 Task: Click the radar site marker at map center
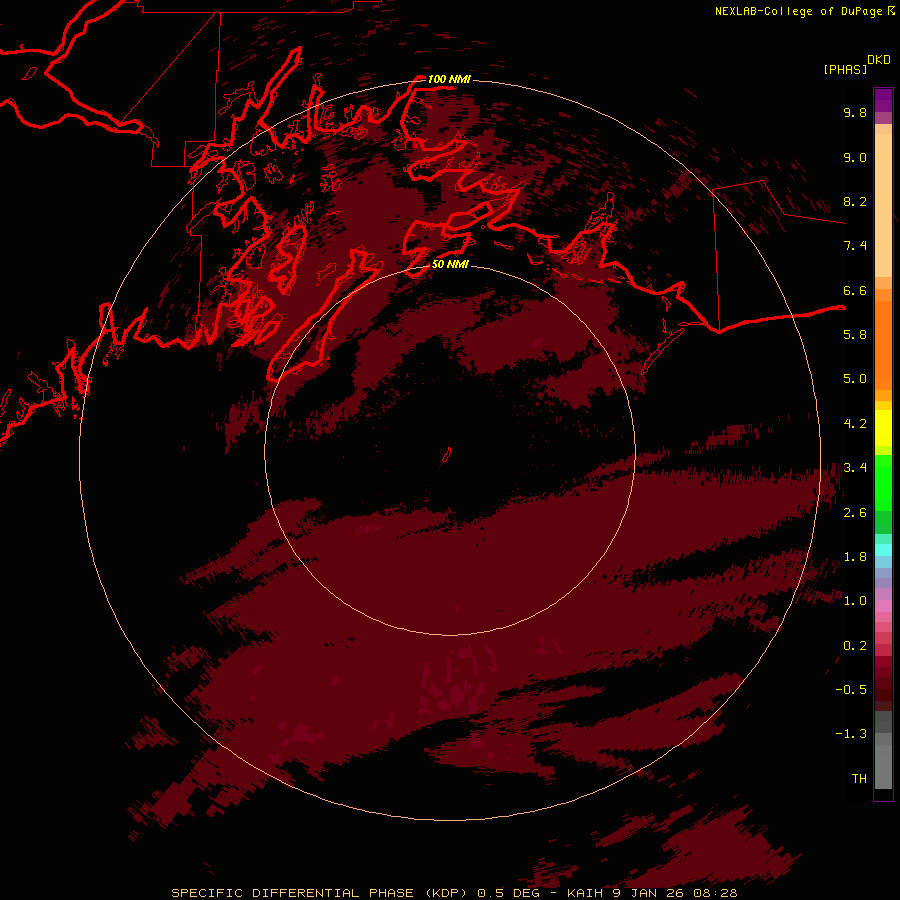(447, 455)
